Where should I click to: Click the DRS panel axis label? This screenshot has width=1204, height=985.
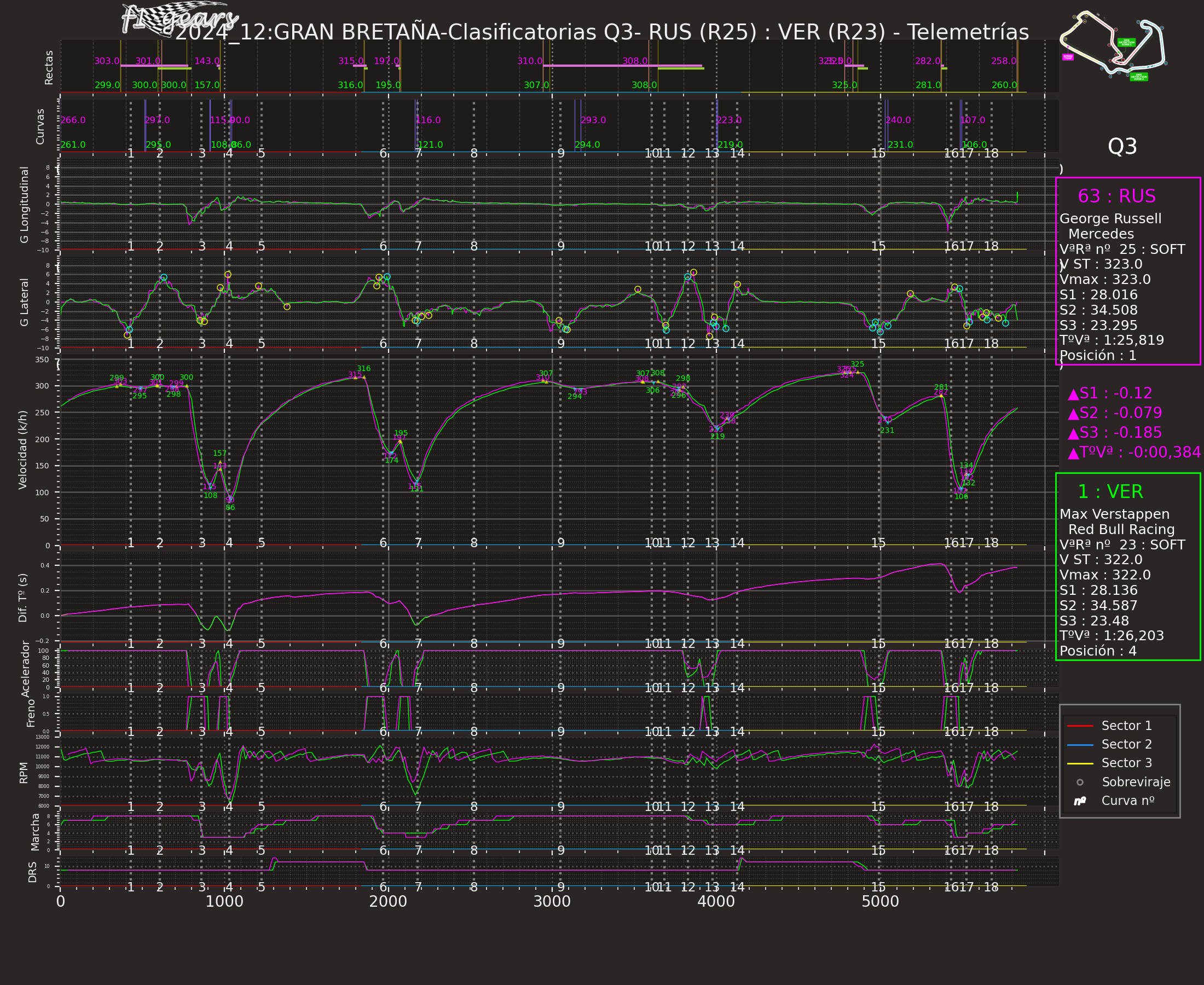32,872
